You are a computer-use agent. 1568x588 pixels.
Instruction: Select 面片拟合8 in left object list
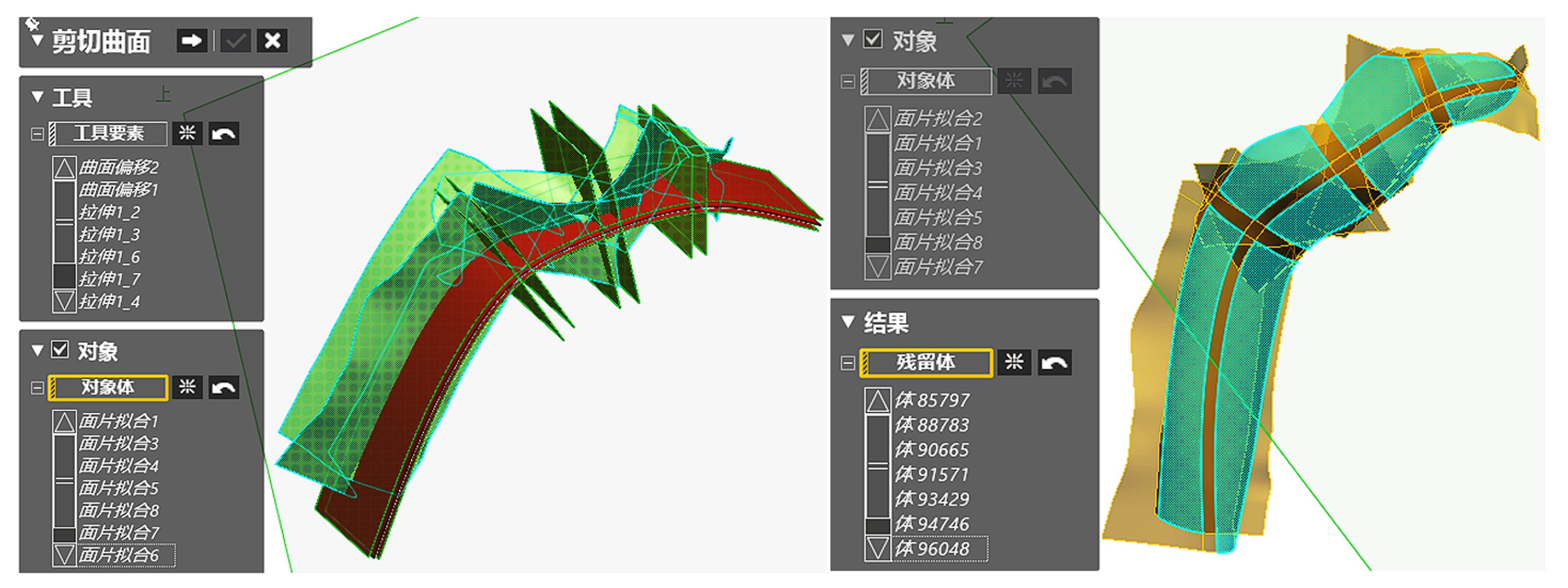click(119, 511)
